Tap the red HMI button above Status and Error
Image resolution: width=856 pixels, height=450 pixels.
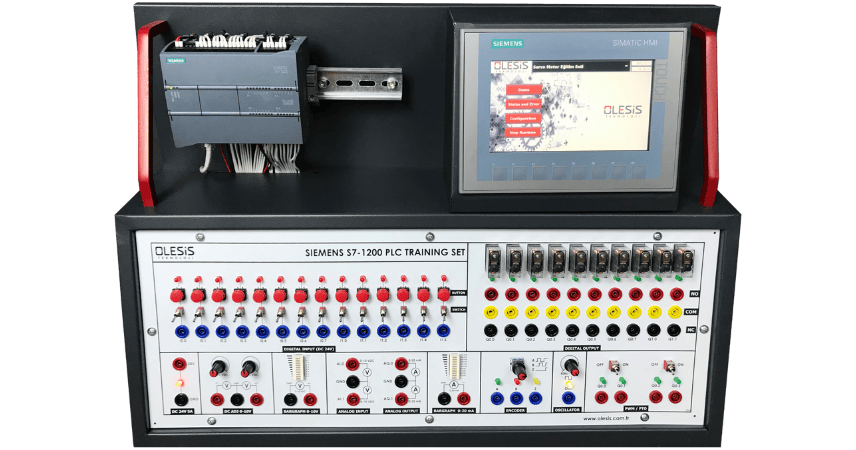click(x=523, y=90)
